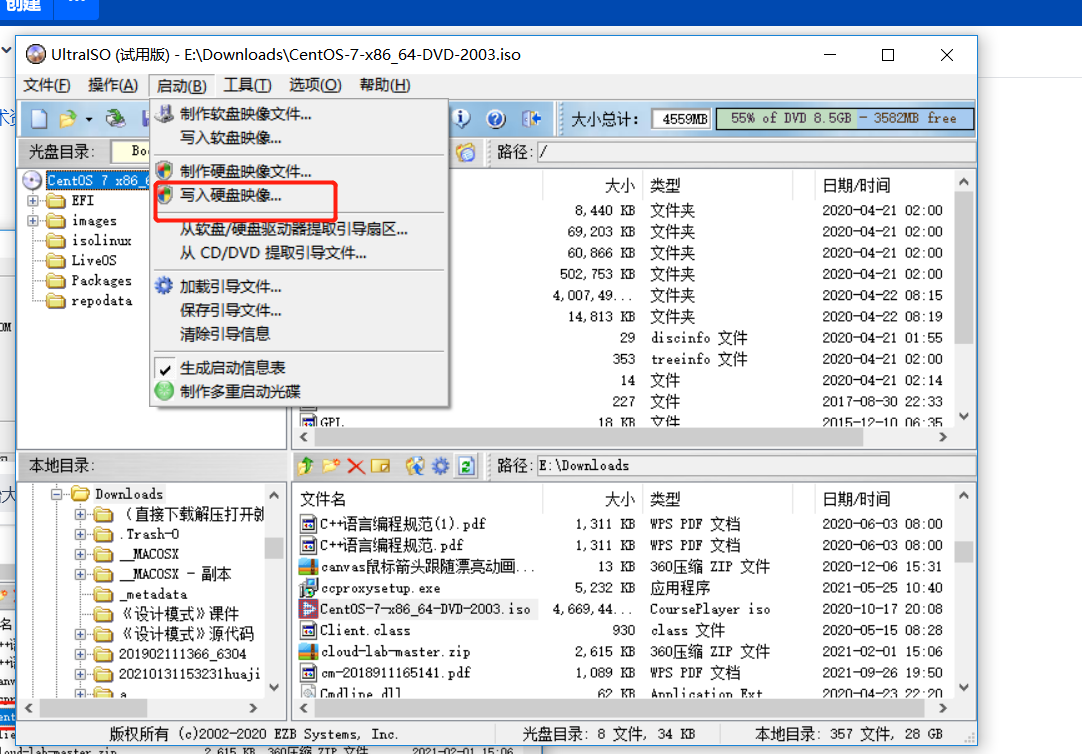Choose 写入软盘映像... menu entry
The width and height of the screenshot is (1082, 754).
[x=300, y=138]
